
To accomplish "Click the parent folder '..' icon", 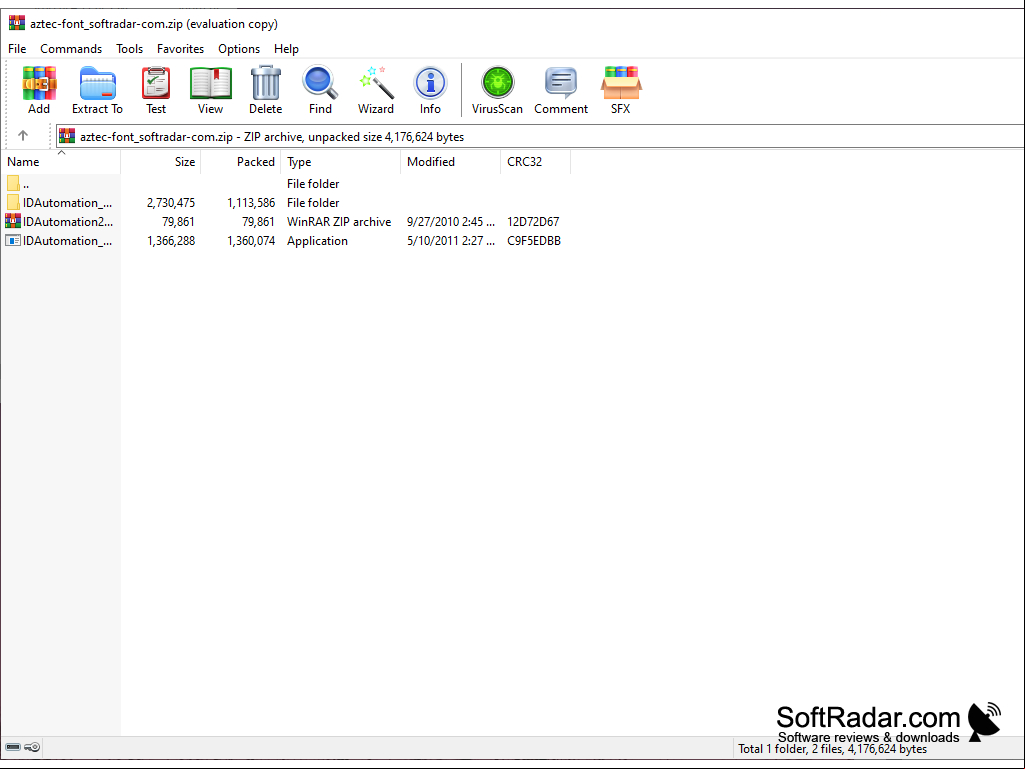I will coord(13,183).
